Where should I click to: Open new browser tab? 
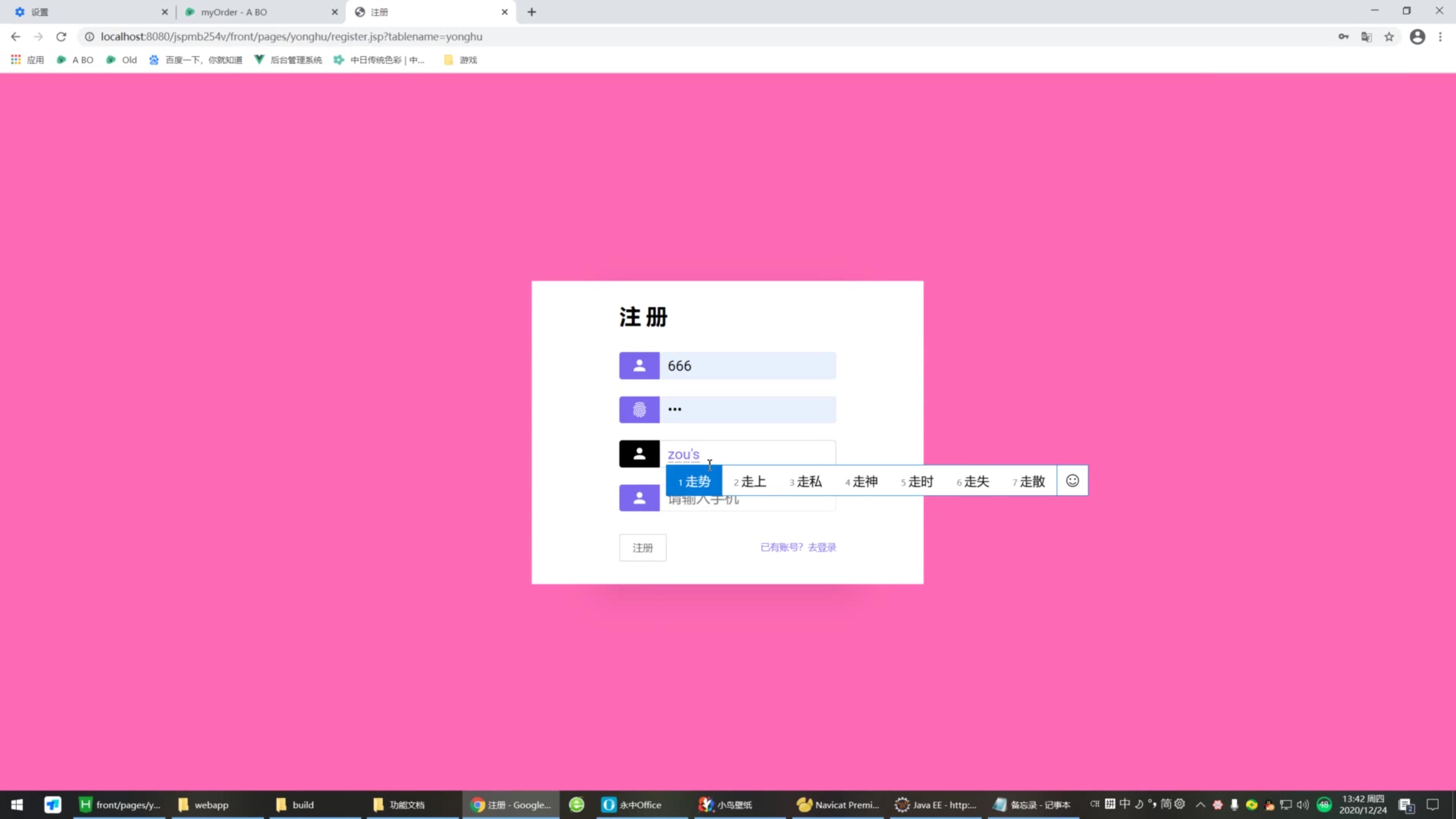click(x=531, y=12)
